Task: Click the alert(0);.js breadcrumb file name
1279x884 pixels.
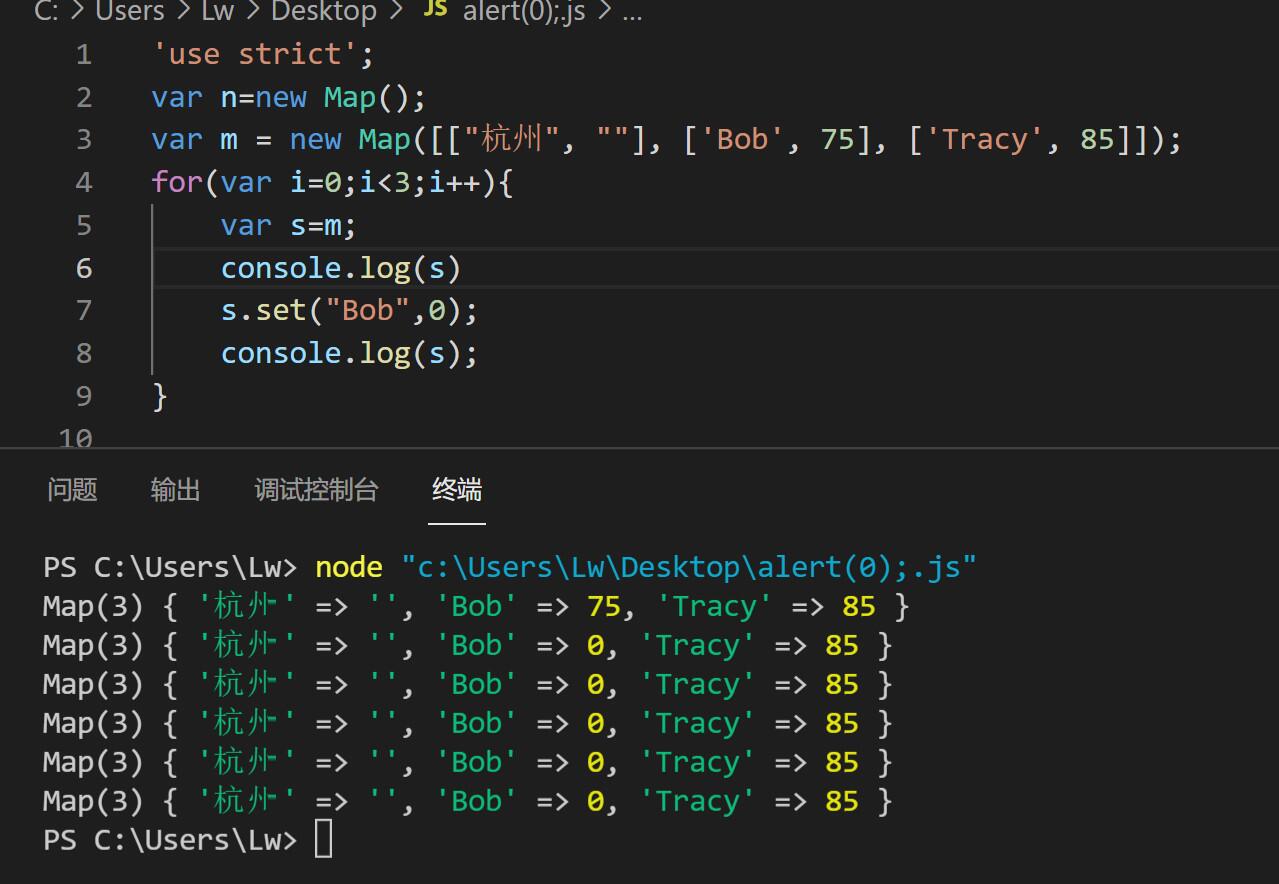Action: click(x=524, y=12)
